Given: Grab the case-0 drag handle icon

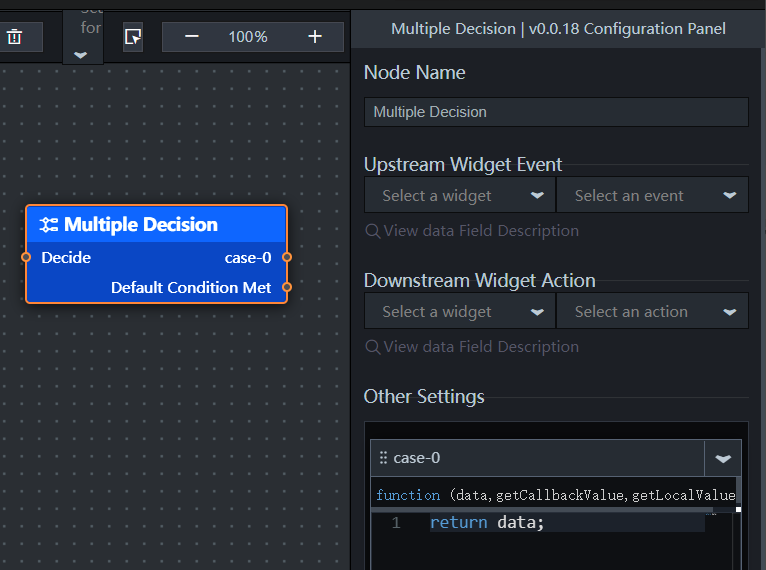Looking at the screenshot, I should click(x=383, y=458).
